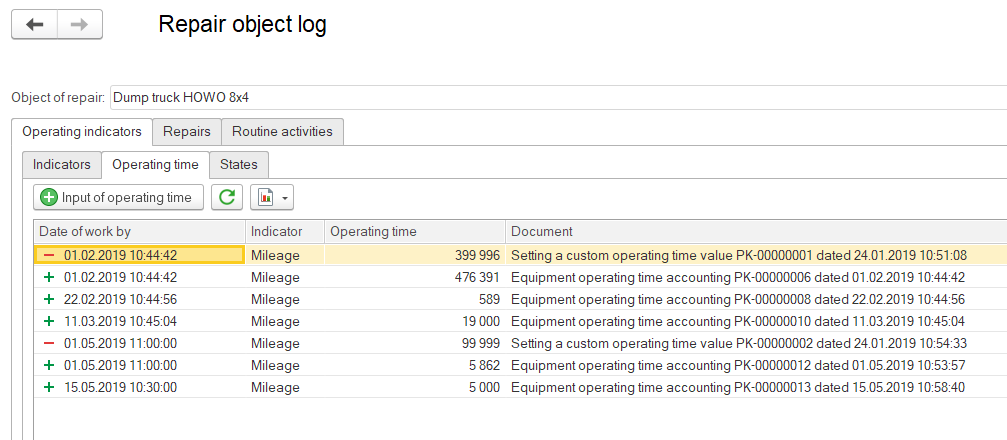Click the forward navigation arrow
The width and height of the screenshot is (1007, 440).
[81, 25]
